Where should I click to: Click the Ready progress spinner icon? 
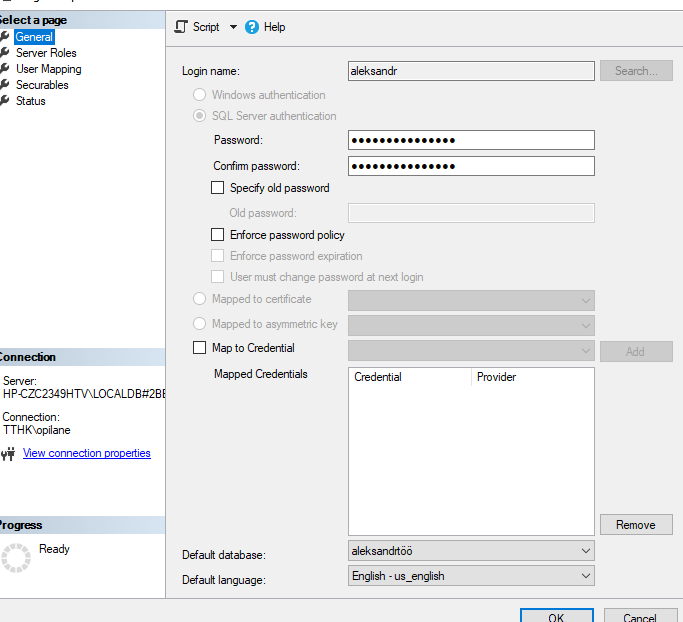tap(17, 558)
